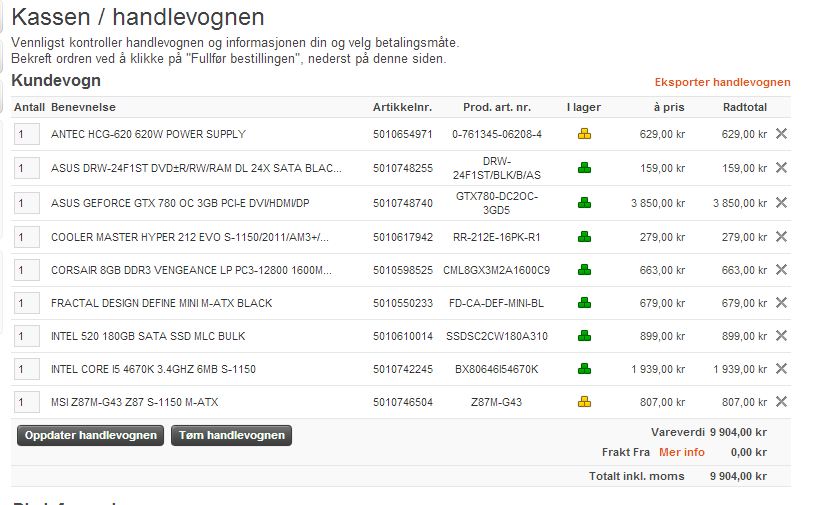Delete the ASUS GeForce GTX 780 row
The height and width of the screenshot is (505, 819).
[x=781, y=203]
